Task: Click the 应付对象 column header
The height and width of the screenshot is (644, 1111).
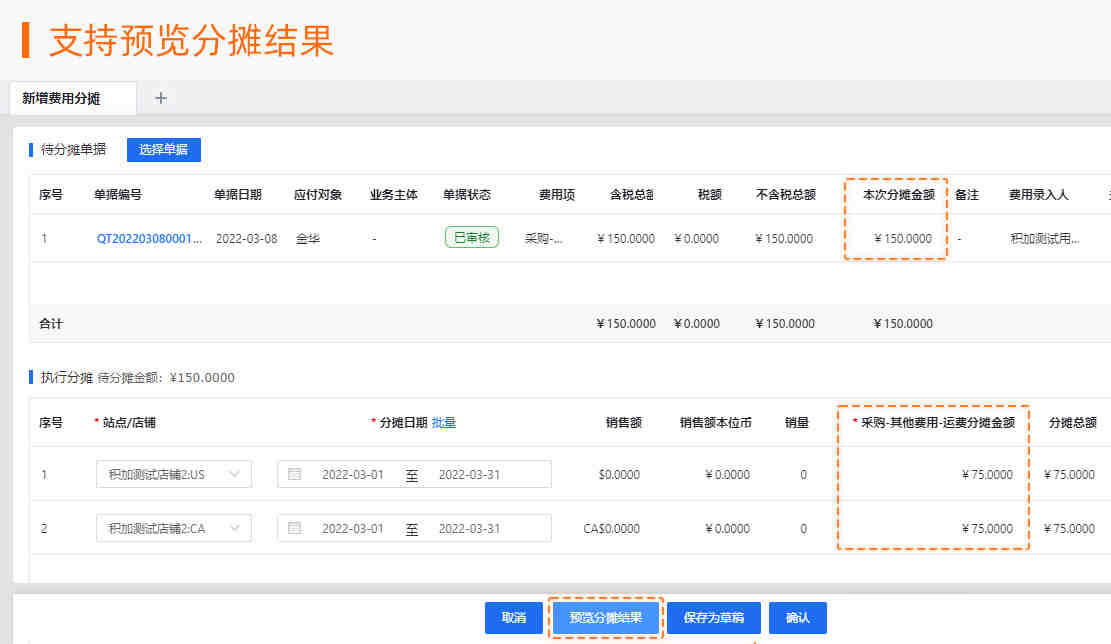Action: [318, 195]
